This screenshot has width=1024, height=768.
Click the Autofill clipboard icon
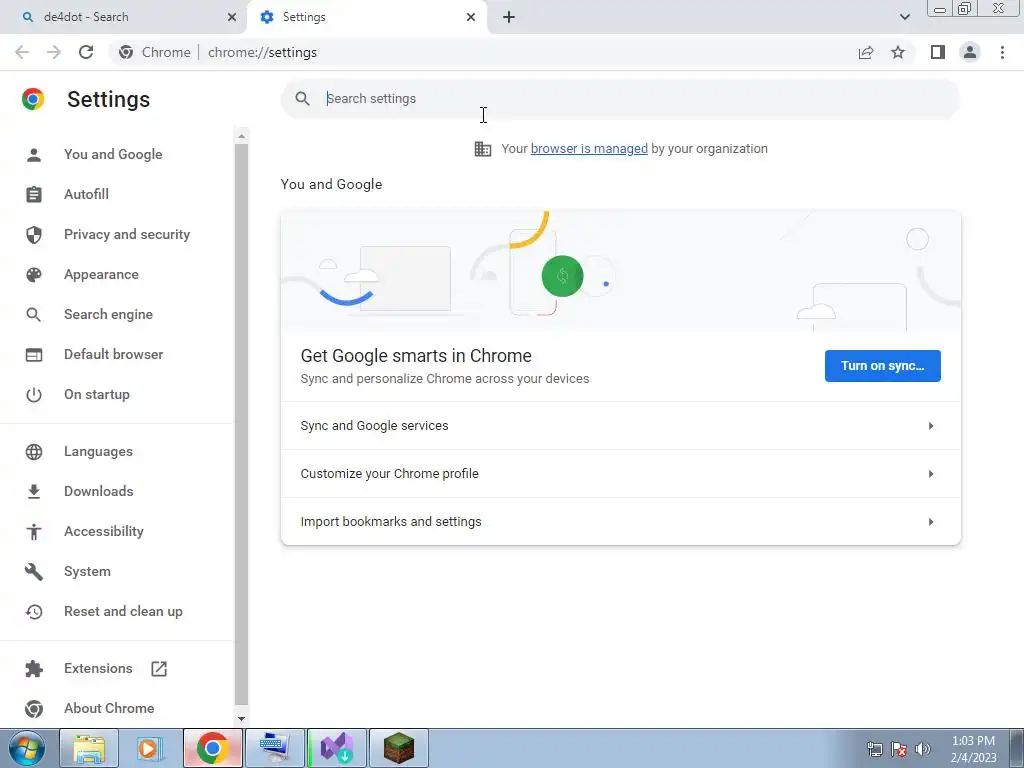pos(34,195)
